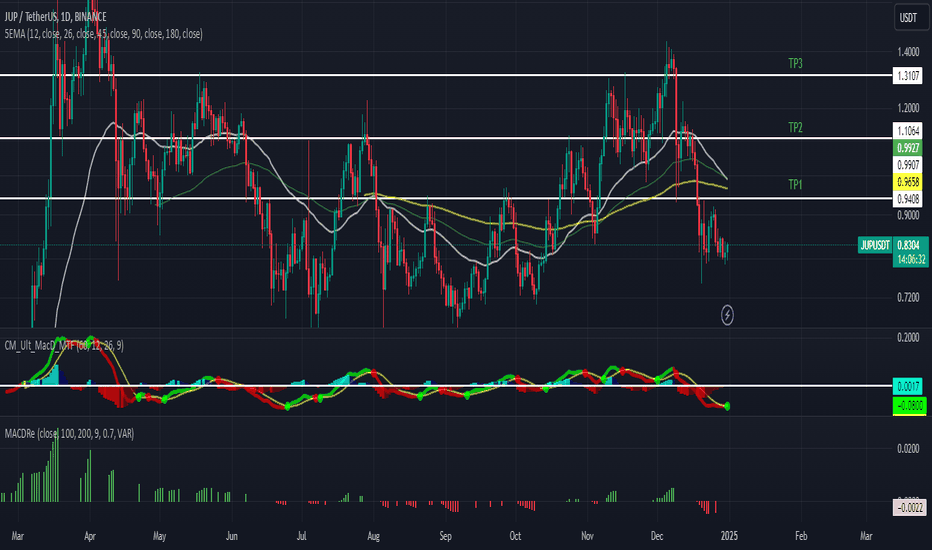Screen dimensions: 932x550
Task: Click the TP3 label
Action: click(x=795, y=63)
